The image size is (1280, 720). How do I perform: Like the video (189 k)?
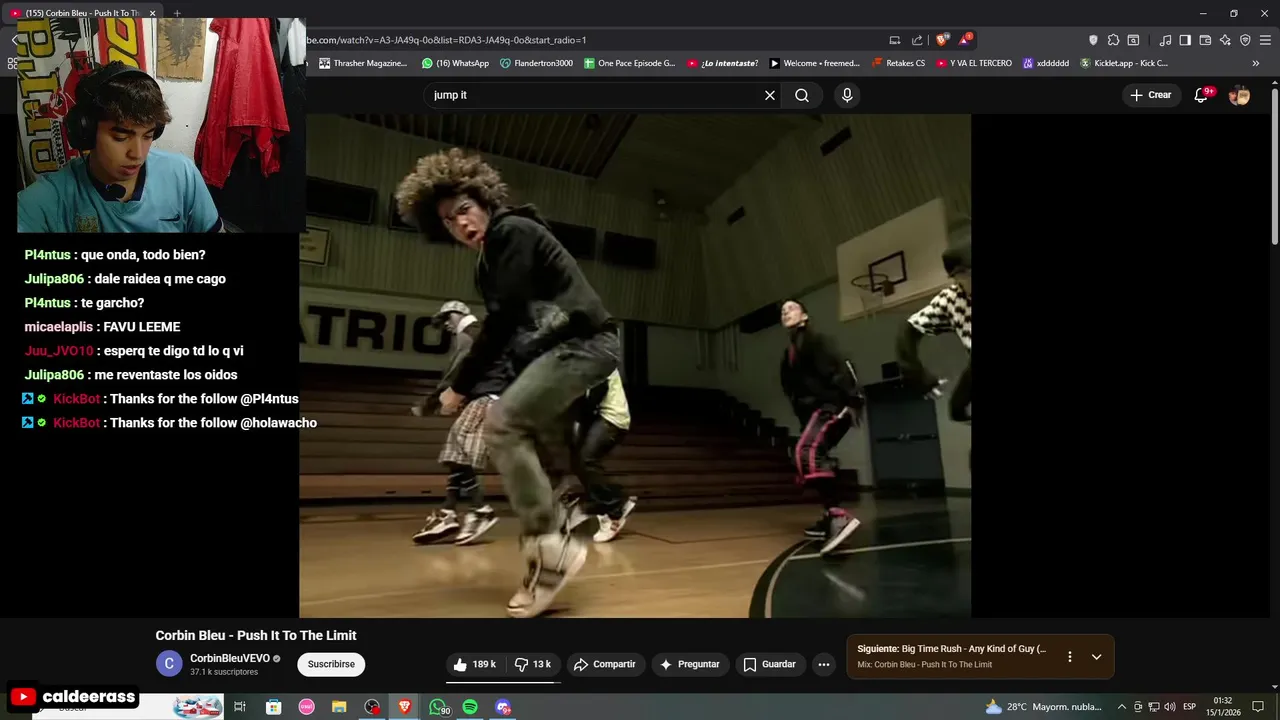[474, 664]
